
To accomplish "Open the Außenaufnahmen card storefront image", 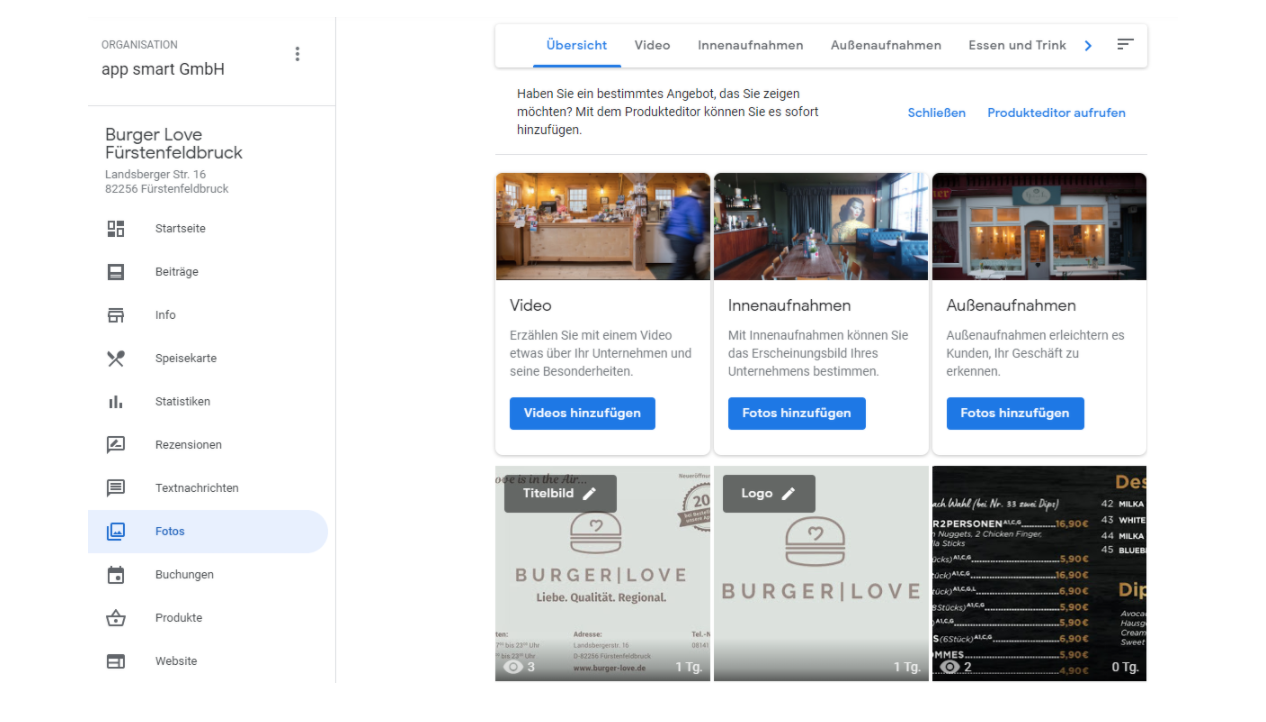I will coord(1039,227).
